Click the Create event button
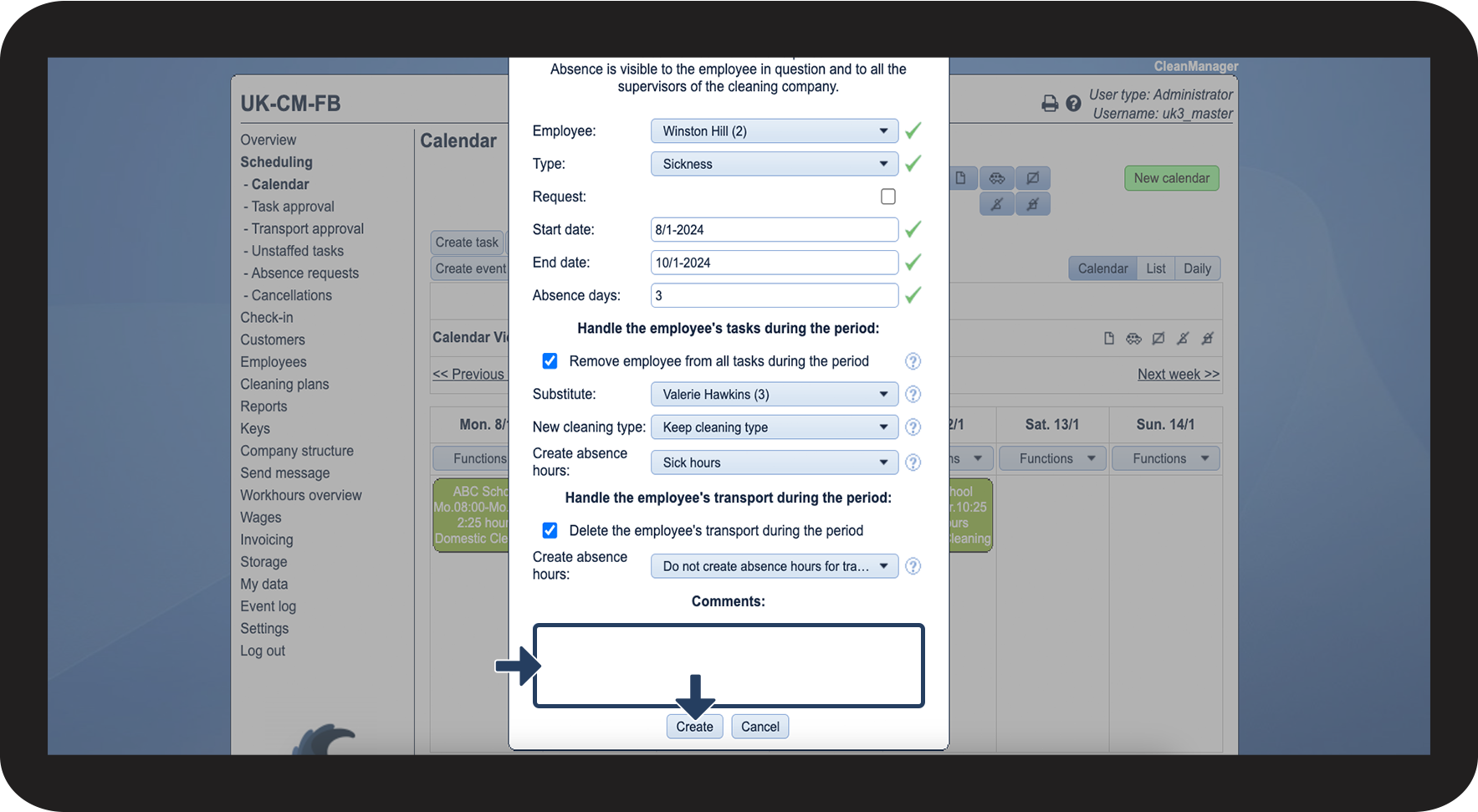The height and width of the screenshot is (812, 1478). (470, 268)
